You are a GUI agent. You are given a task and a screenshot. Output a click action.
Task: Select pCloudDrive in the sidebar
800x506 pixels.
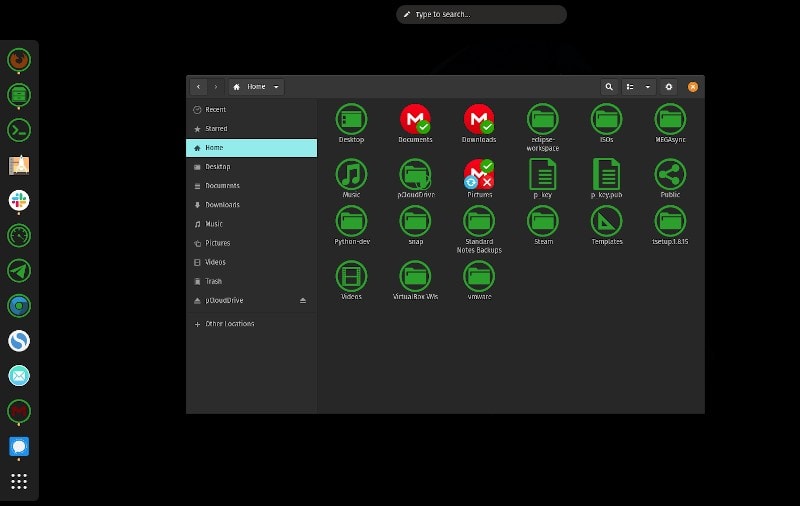(252, 300)
